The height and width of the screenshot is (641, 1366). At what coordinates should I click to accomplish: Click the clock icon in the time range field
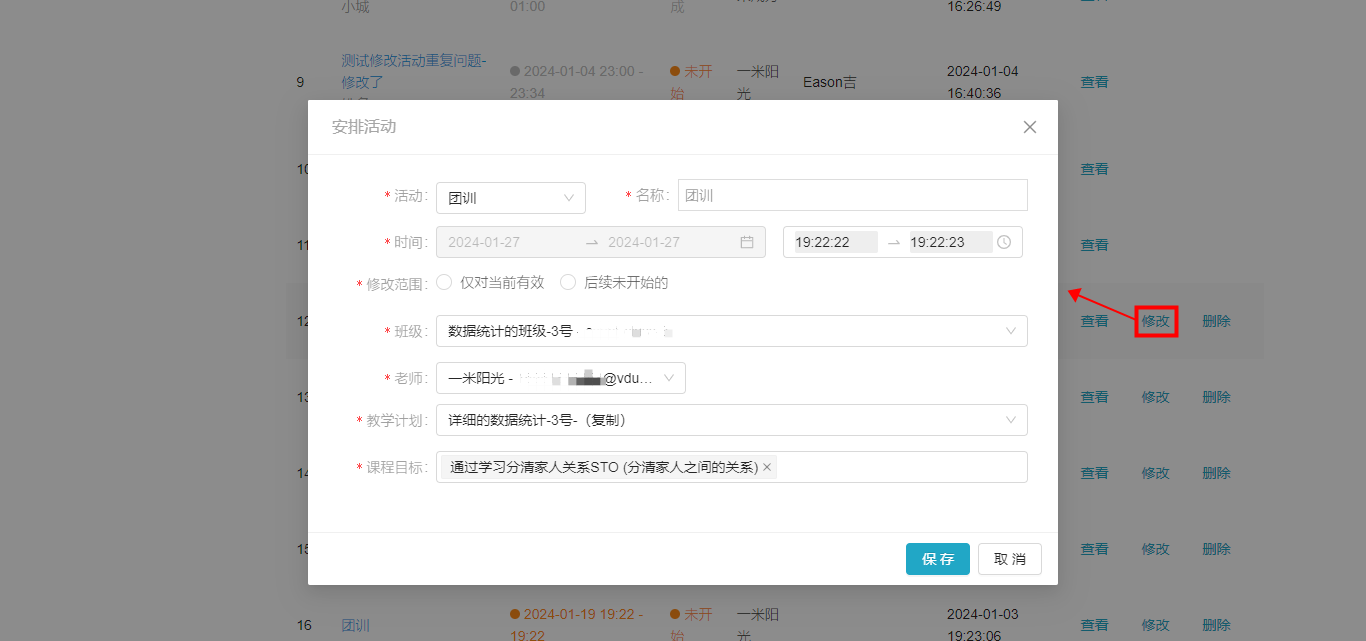click(x=1004, y=242)
